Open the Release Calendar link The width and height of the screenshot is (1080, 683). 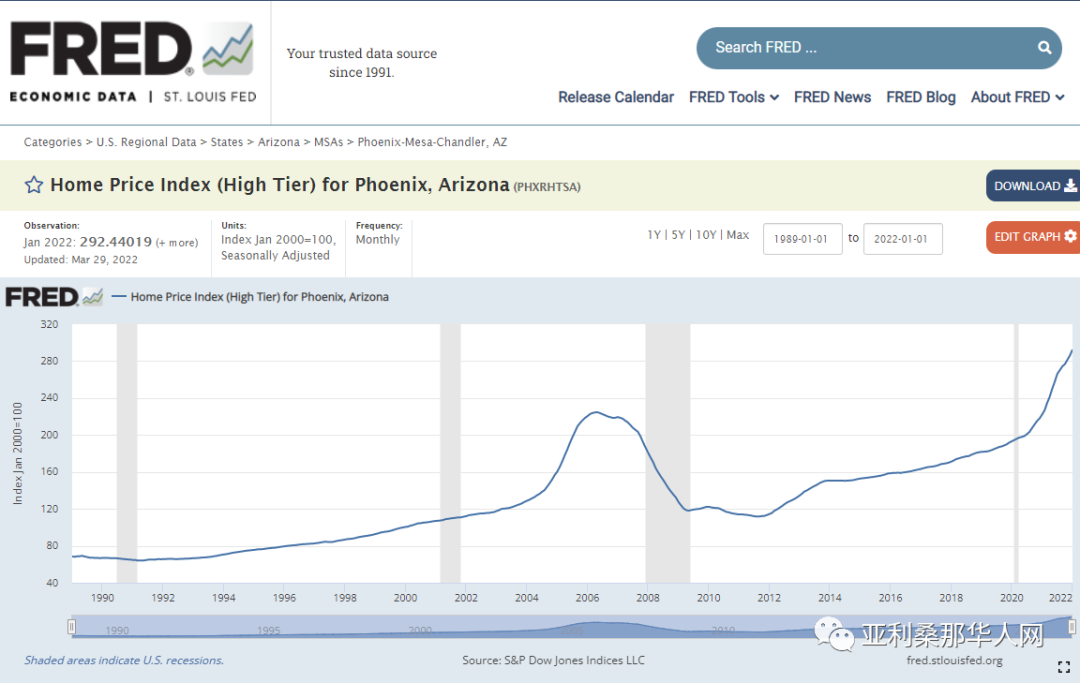pyautogui.click(x=616, y=97)
